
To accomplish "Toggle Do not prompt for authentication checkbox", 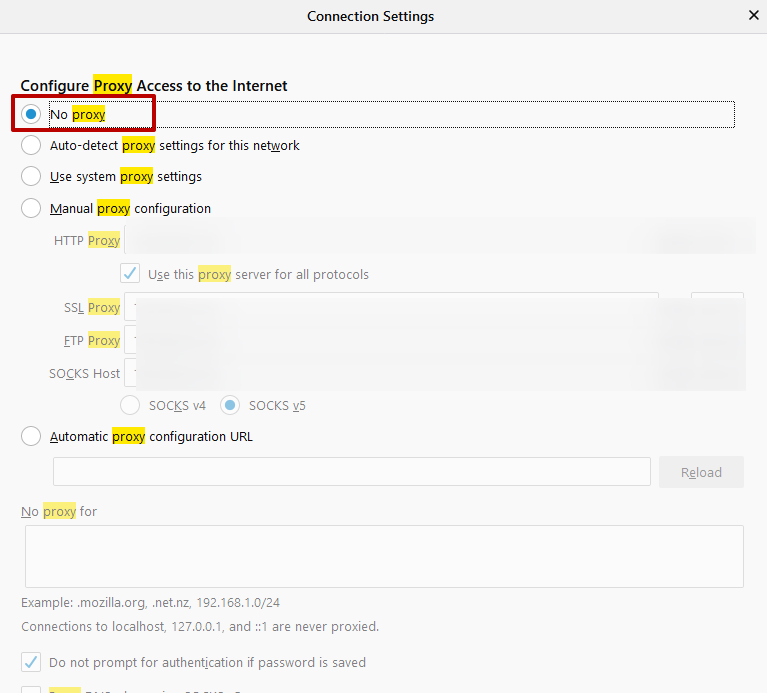I will (31, 662).
